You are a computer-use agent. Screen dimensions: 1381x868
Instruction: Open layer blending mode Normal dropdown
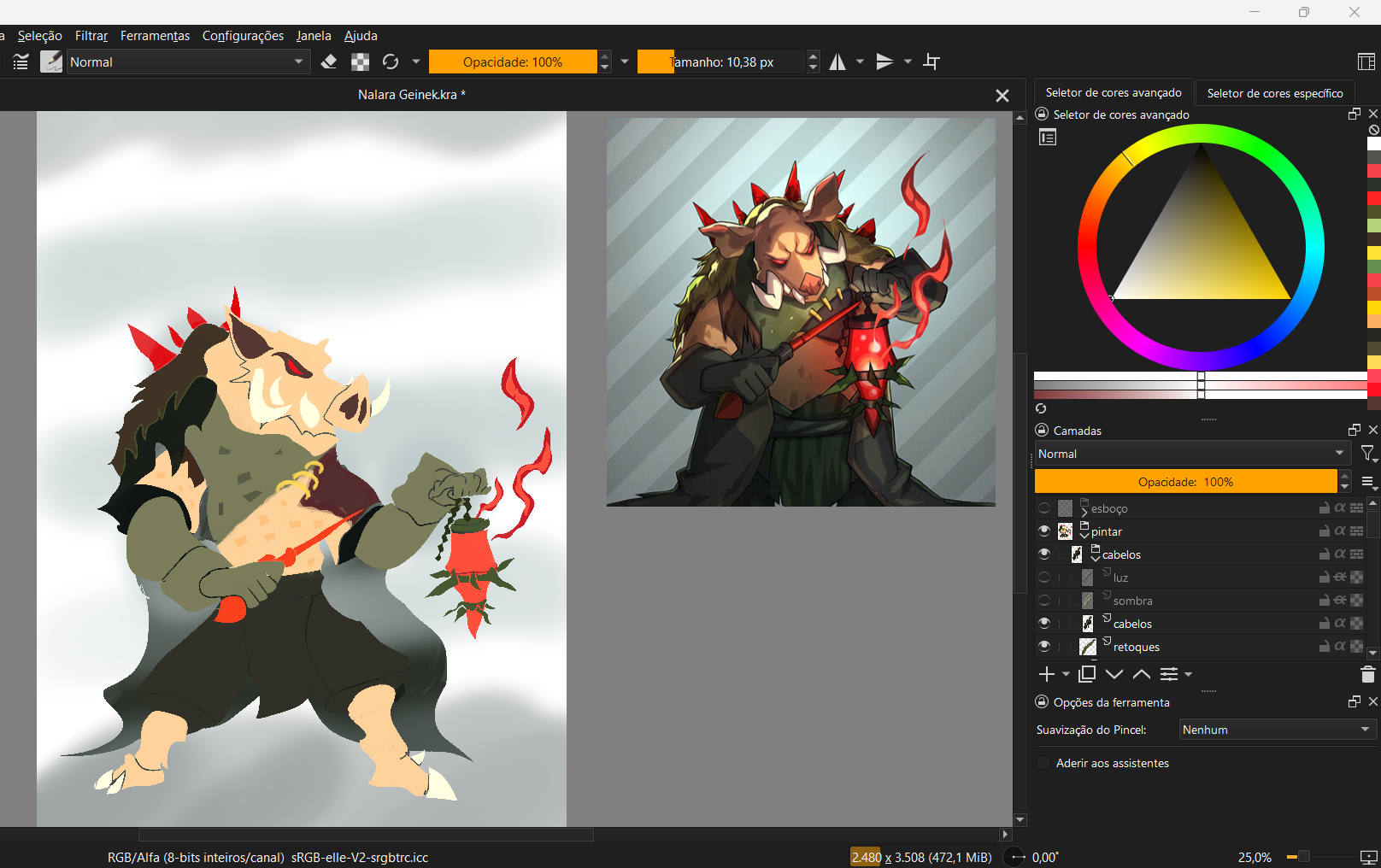coord(1193,454)
